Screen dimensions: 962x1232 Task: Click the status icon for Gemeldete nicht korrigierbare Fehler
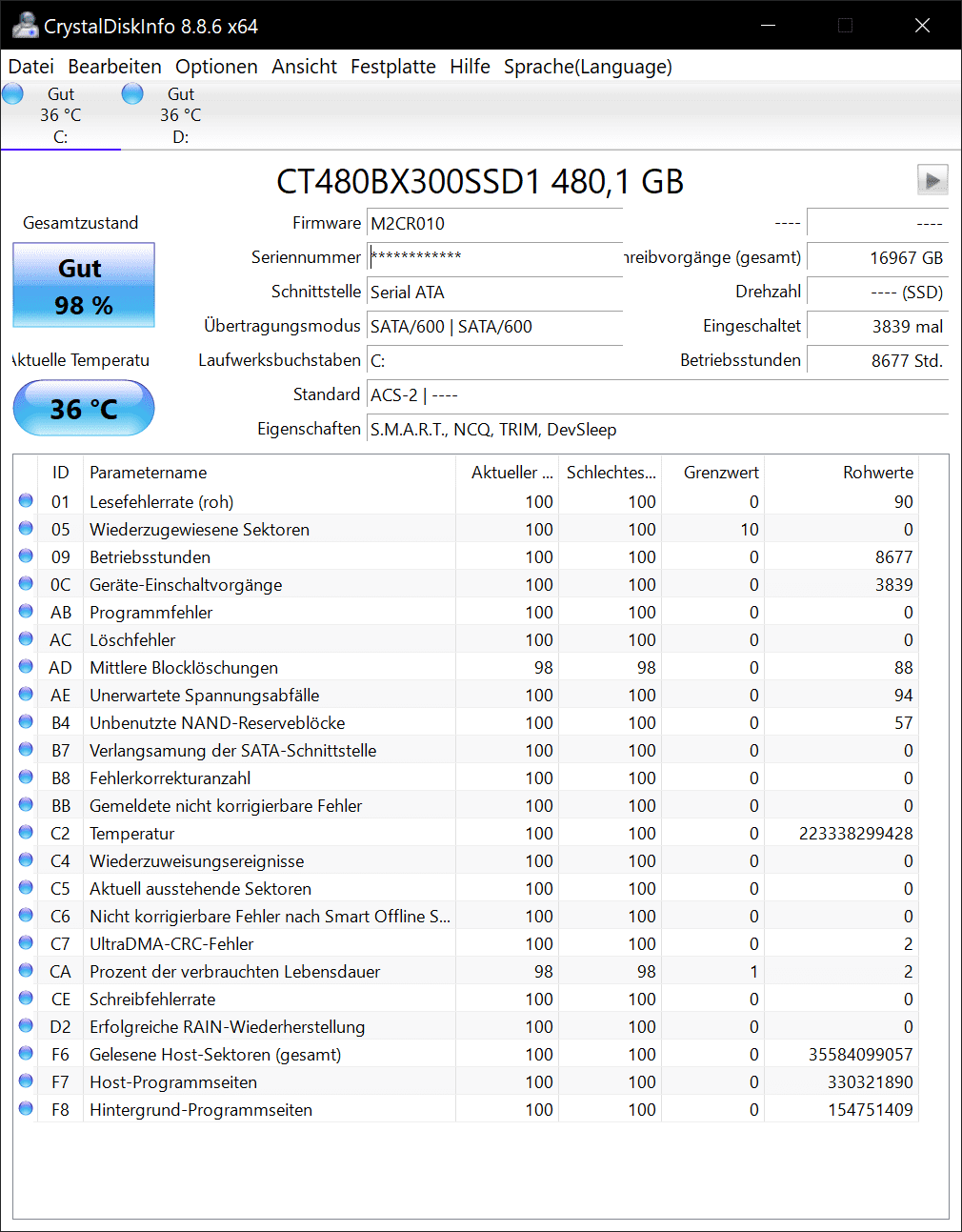tap(26, 804)
